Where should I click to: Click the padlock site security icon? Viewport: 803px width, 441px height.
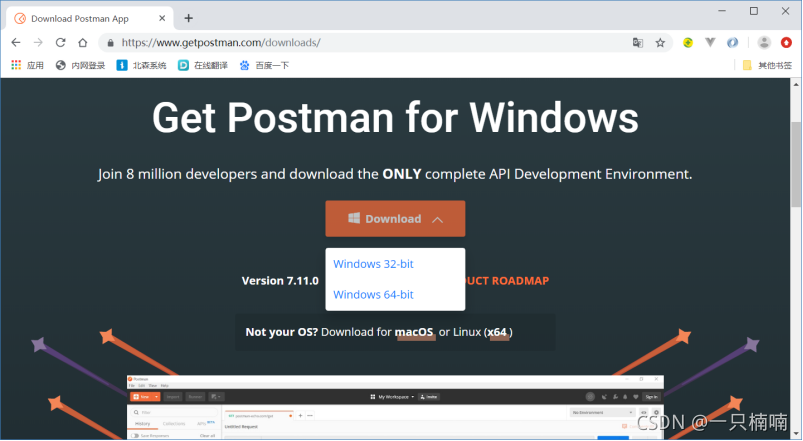pos(110,43)
